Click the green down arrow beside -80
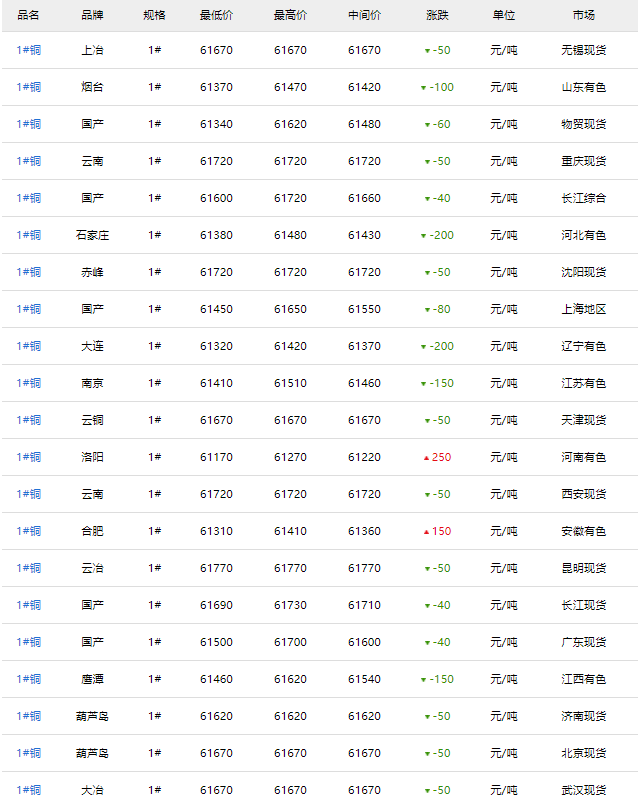 pos(428,310)
